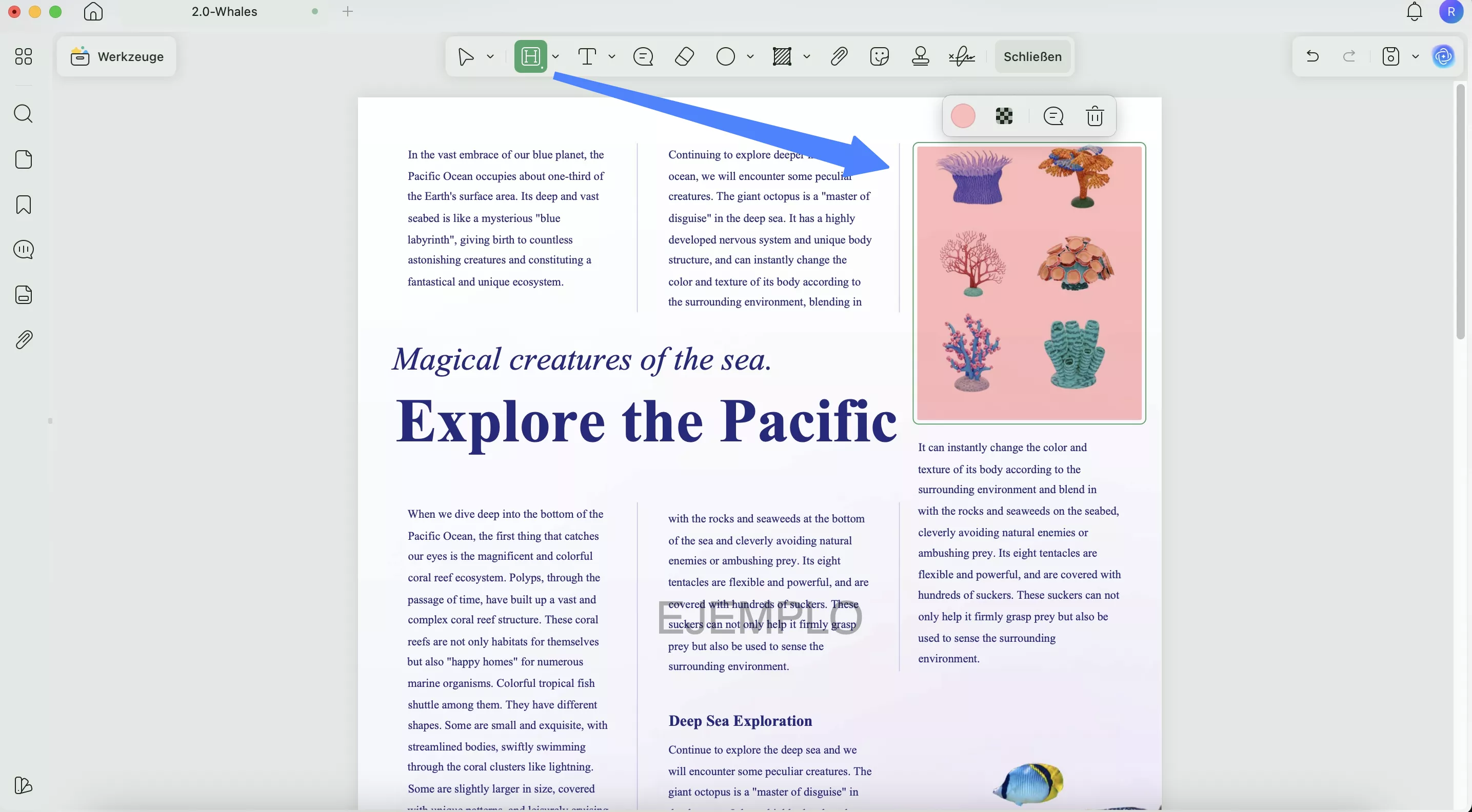Select the attachment paperclip tool
Viewport: 1472px width, 812px height.
pyautogui.click(x=838, y=56)
